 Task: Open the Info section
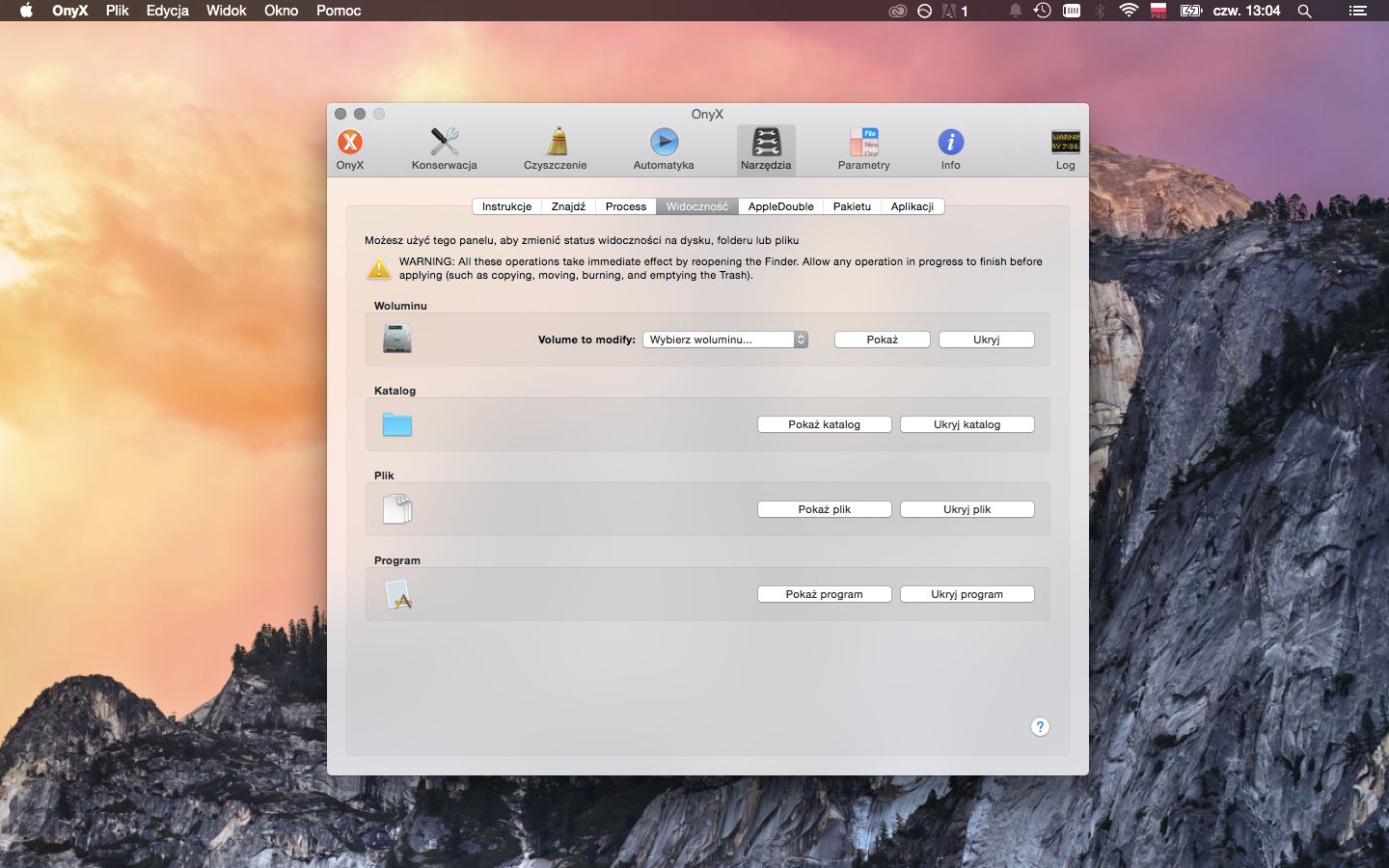click(951, 149)
